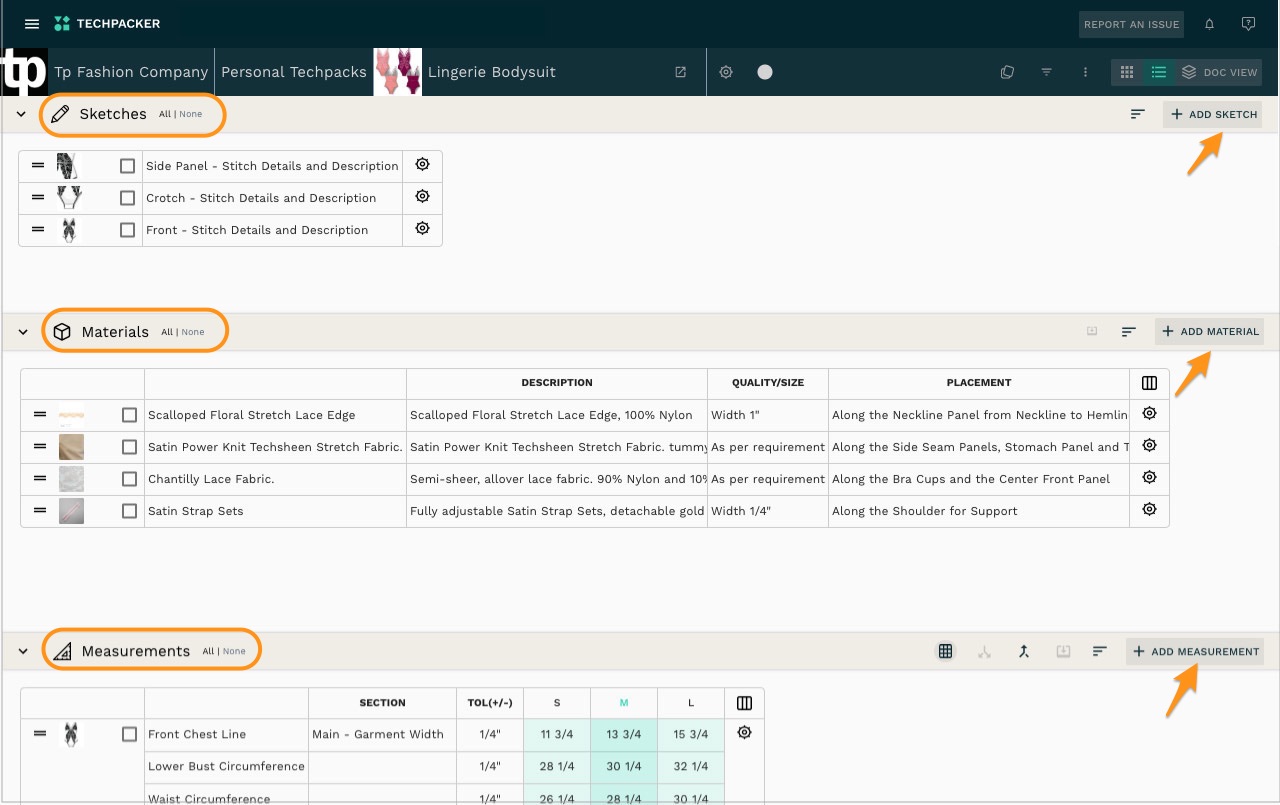Click Add Material button
1280x805 pixels.
pos(1209,331)
